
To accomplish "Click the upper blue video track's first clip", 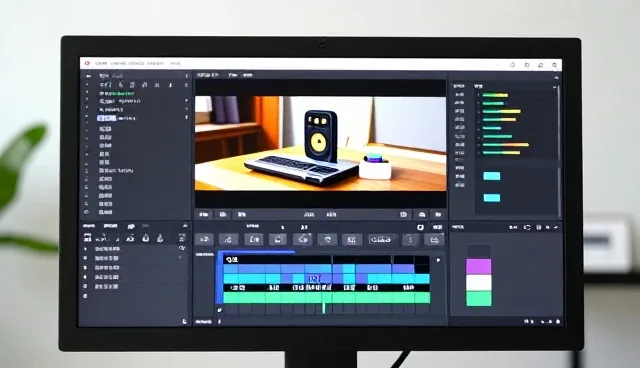I will pos(231,269).
